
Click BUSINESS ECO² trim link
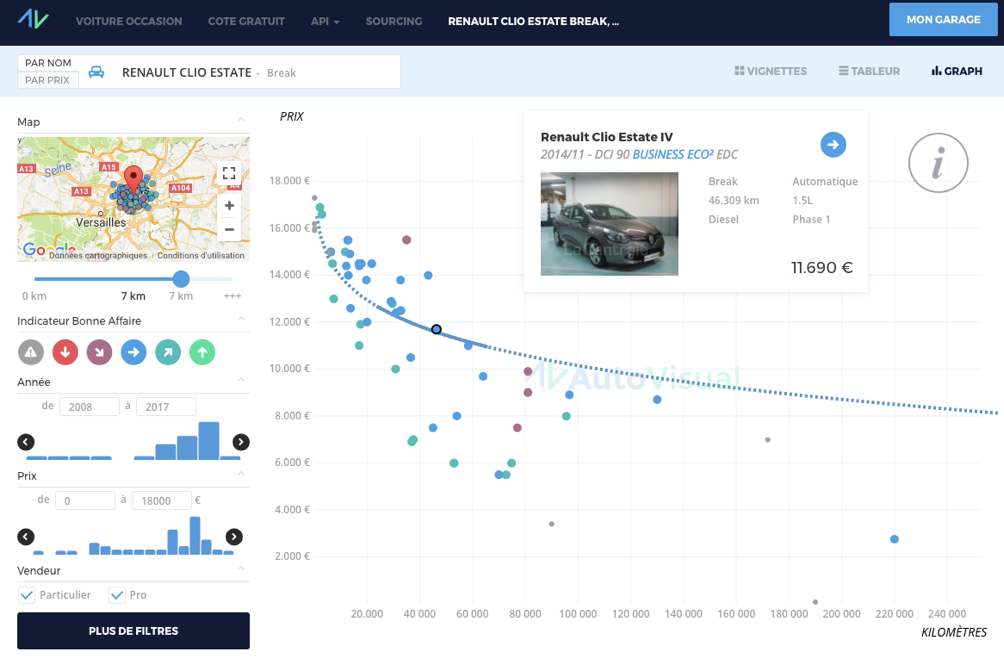[x=673, y=154]
